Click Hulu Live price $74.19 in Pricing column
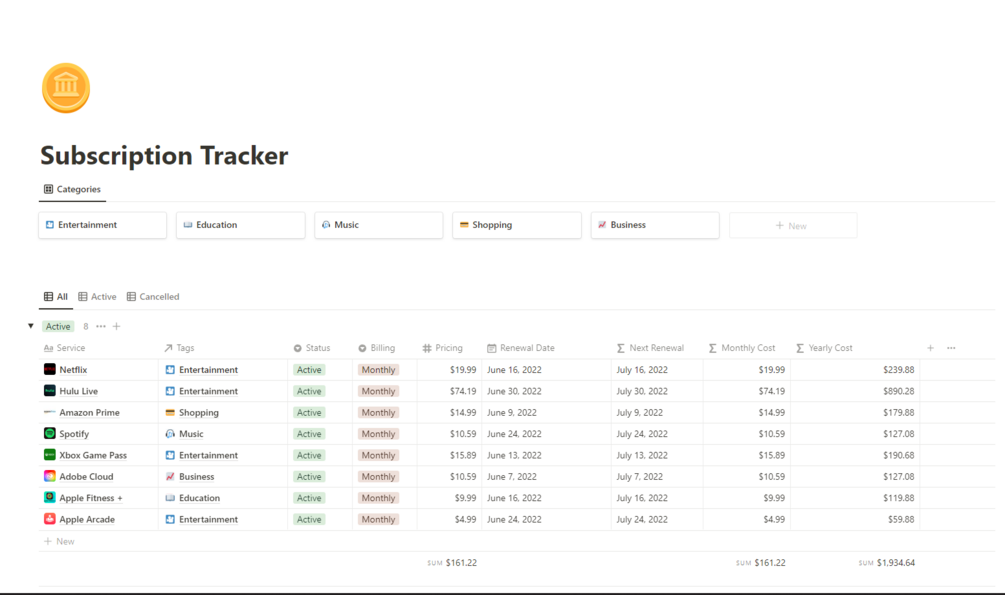Viewport: 1005px width, 595px height. 463,391
